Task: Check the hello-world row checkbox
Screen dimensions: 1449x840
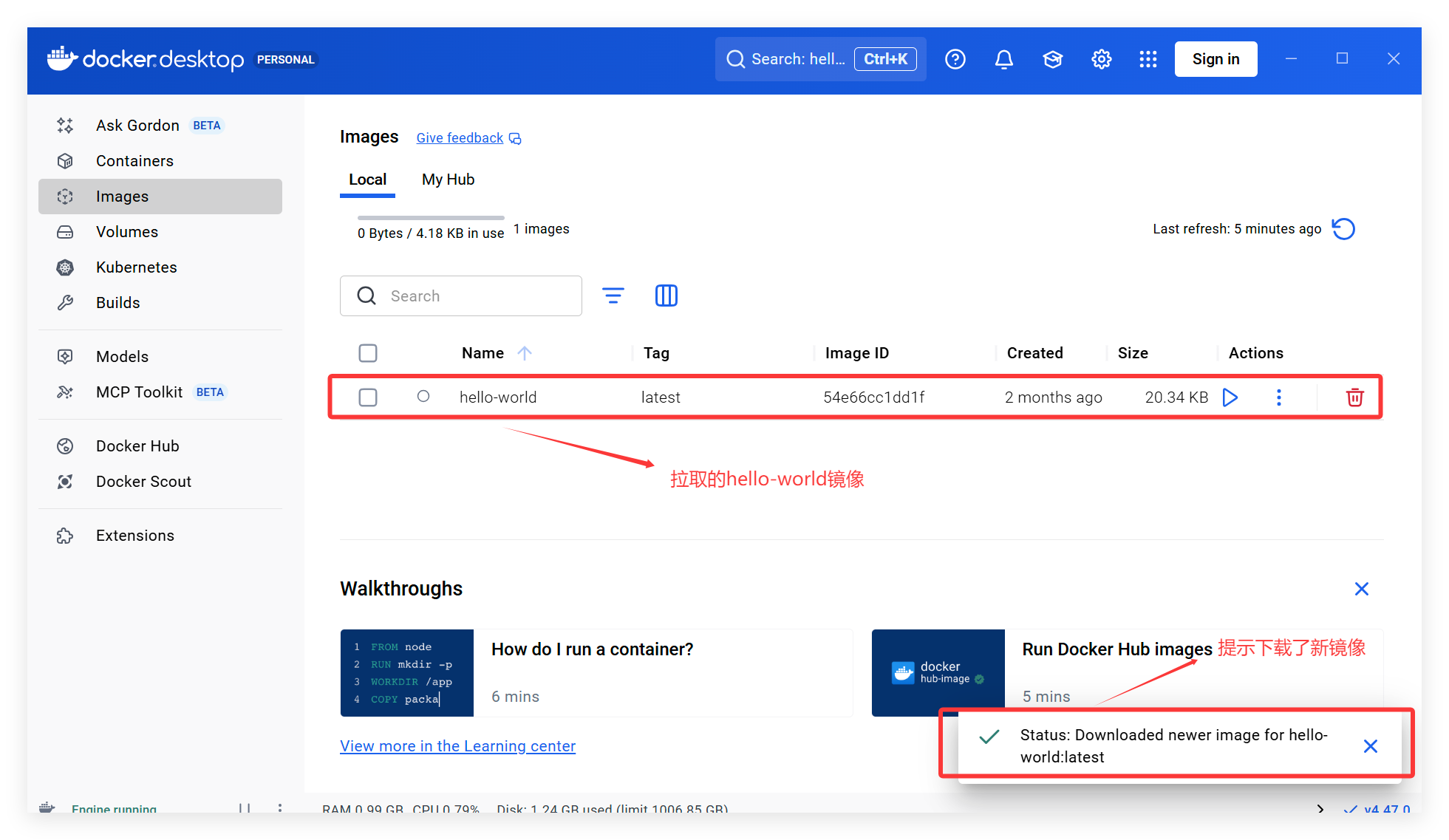Action: (x=368, y=397)
